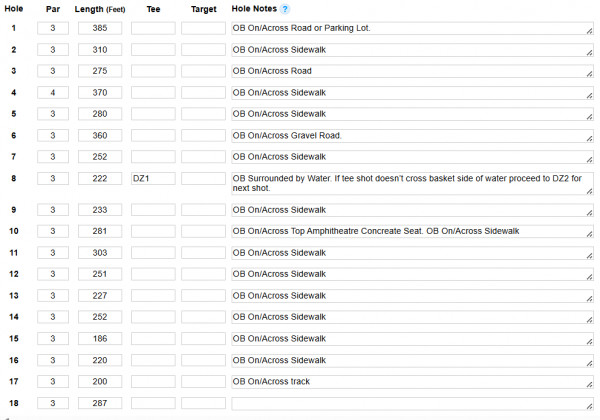
Task: Click the resize handle on hole 1 notes
Action: coord(588,32)
